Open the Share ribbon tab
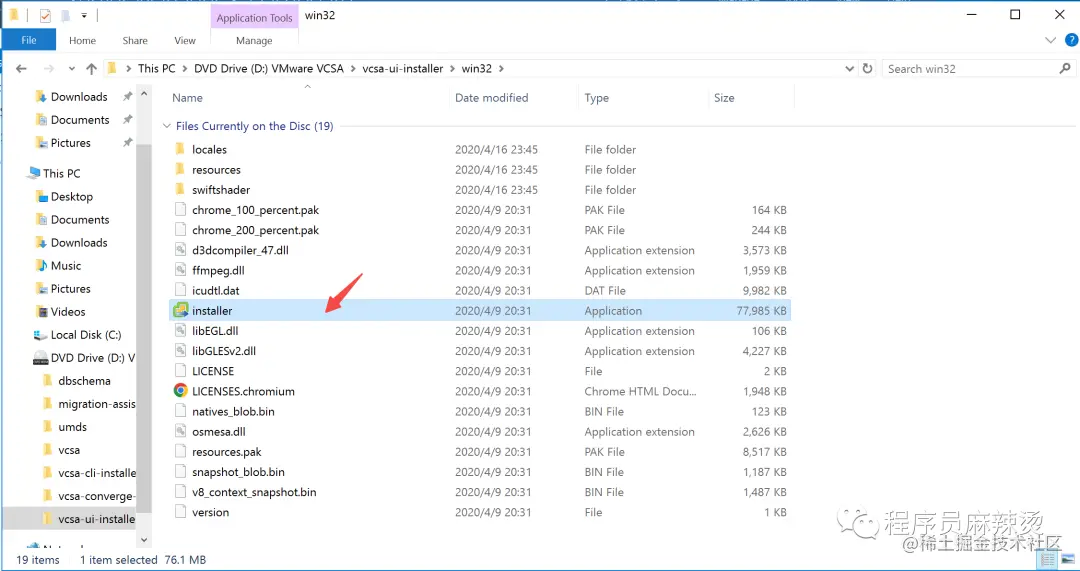This screenshot has height=571, width=1080. 135,41
